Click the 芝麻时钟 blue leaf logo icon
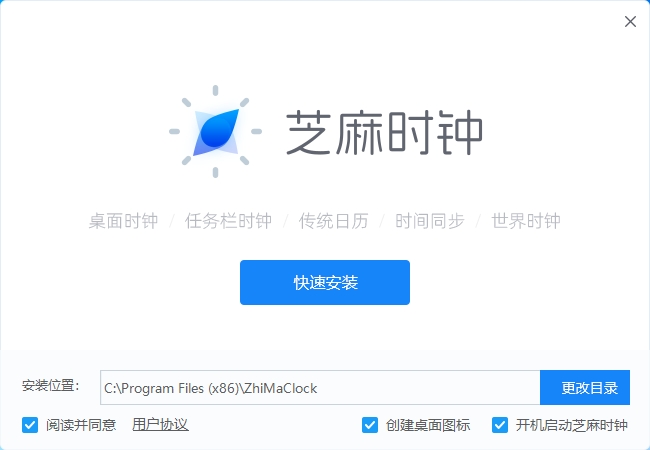Image resolution: width=650 pixels, height=450 pixels. (216, 132)
